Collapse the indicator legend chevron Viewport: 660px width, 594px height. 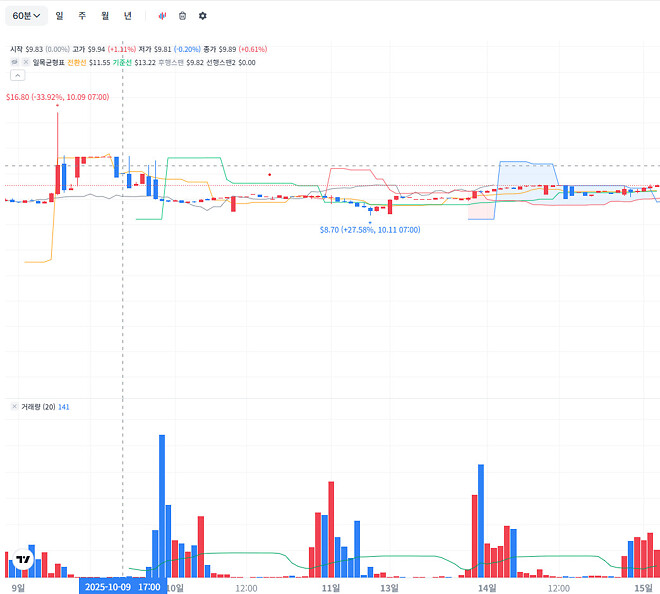(16, 76)
